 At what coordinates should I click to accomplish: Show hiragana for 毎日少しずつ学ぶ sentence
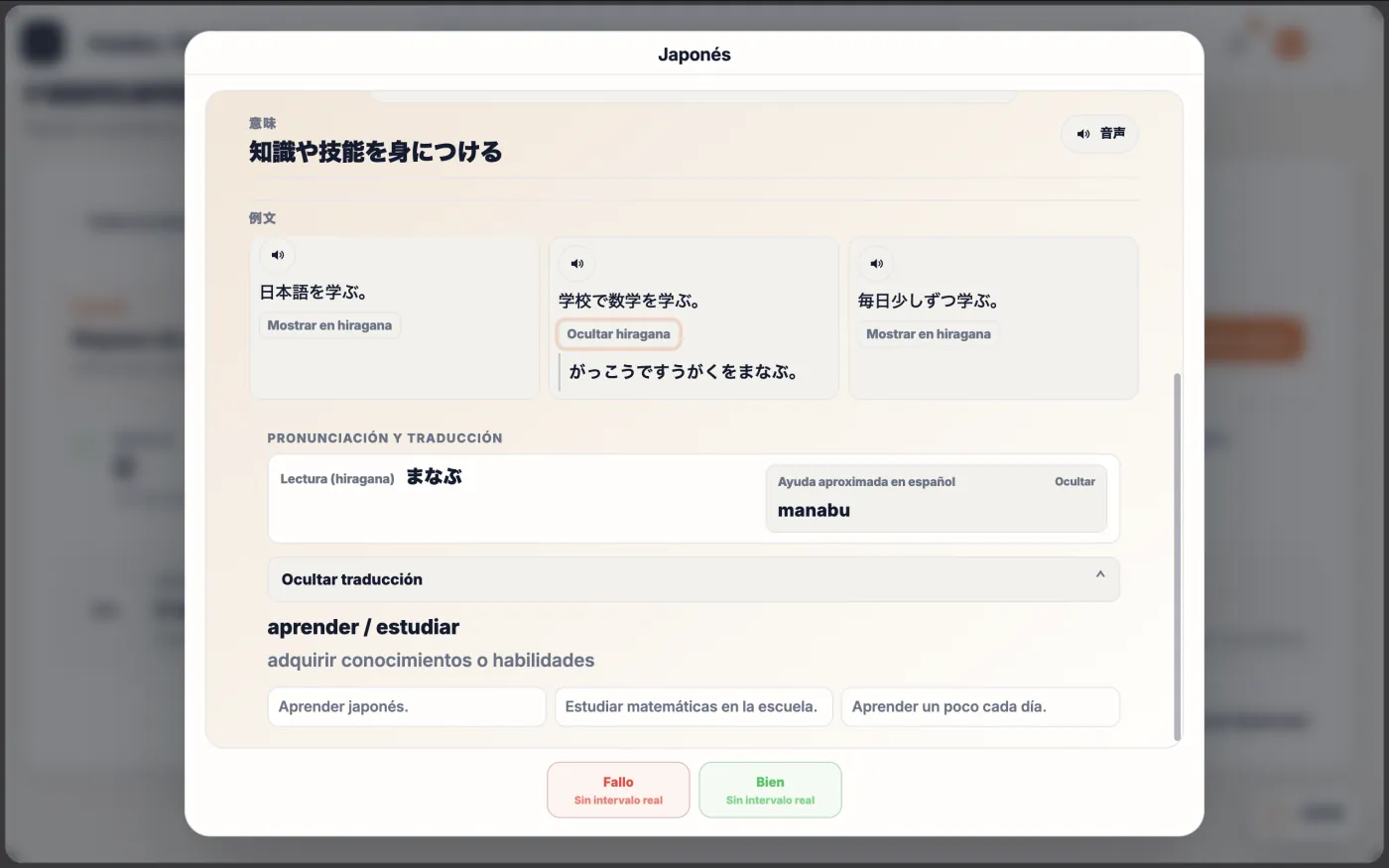(x=929, y=334)
